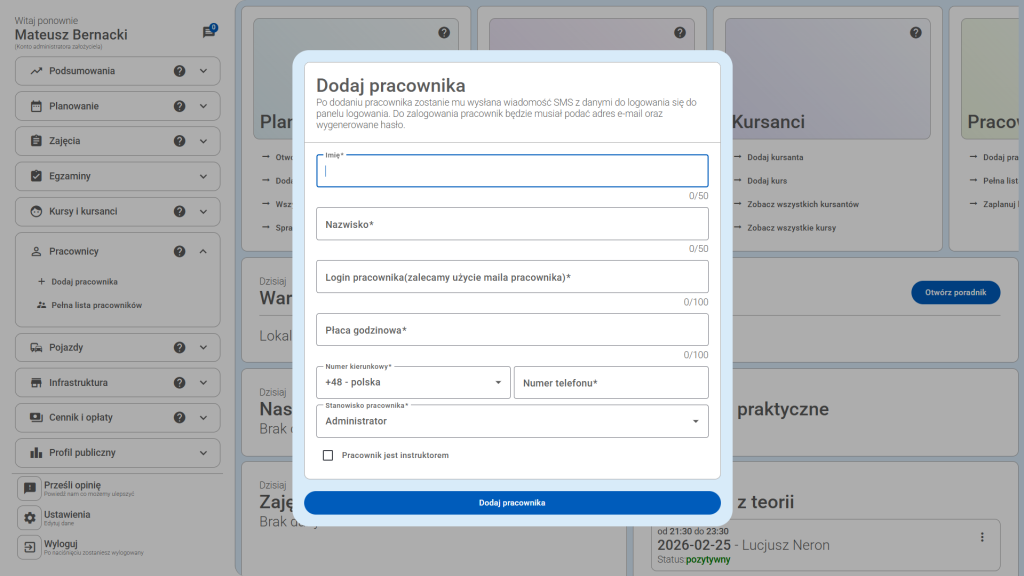Collapse the Pracownicy section
Viewport: 1024px width, 576px height.
pos(203,251)
